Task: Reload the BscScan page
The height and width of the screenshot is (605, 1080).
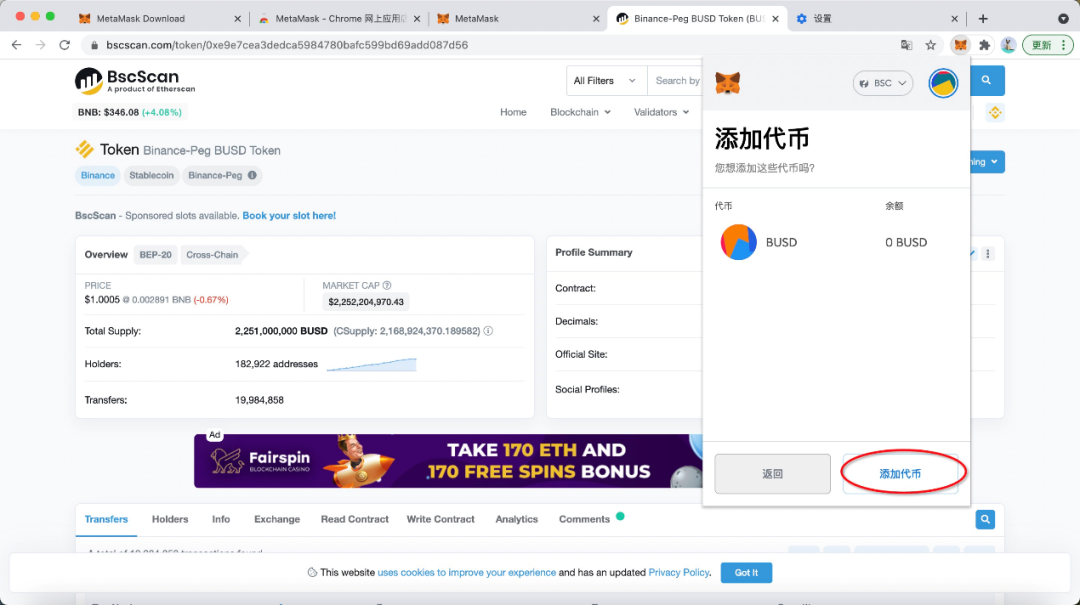Action: pos(65,45)
